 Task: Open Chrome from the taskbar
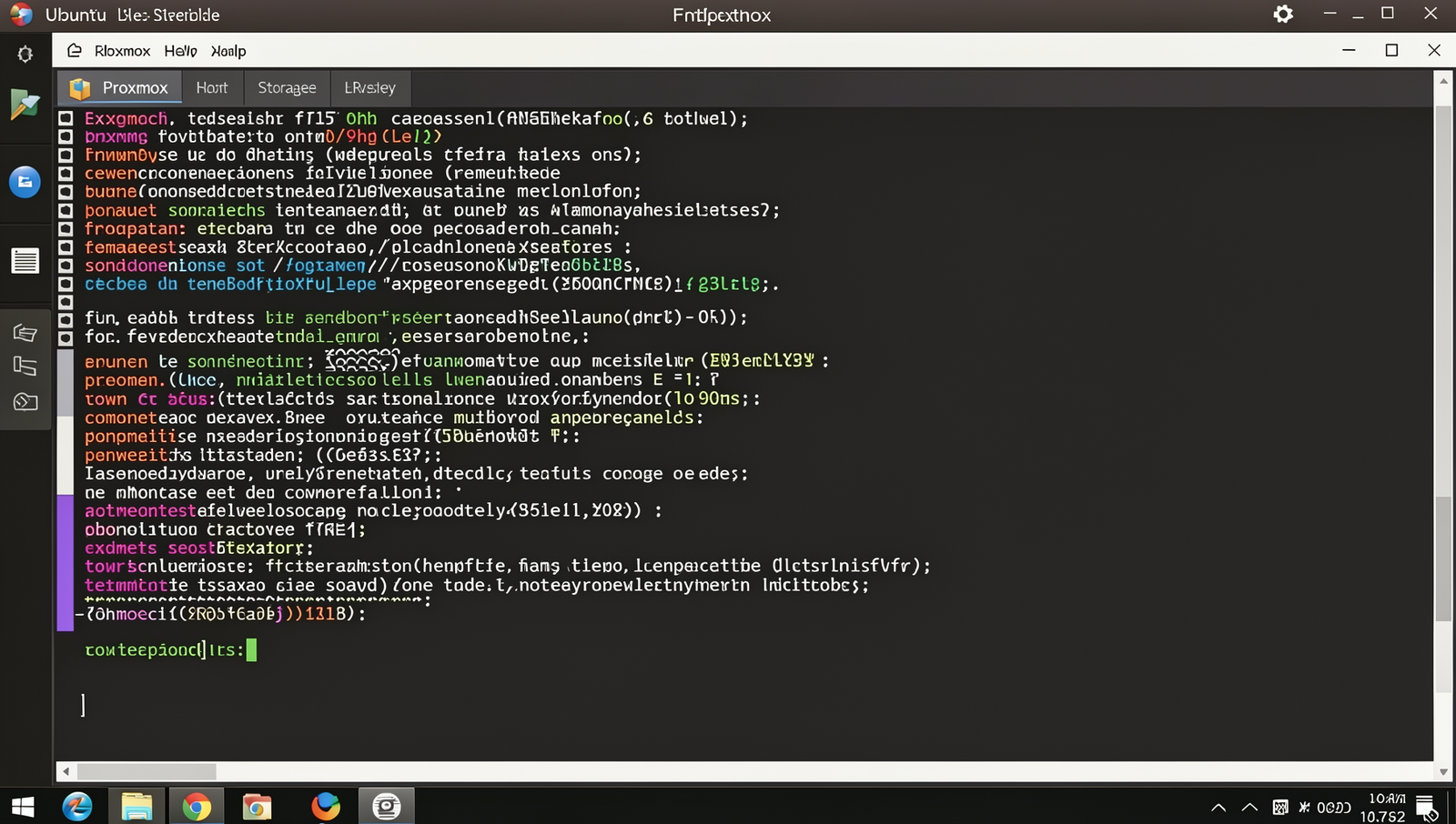(196, 807)
